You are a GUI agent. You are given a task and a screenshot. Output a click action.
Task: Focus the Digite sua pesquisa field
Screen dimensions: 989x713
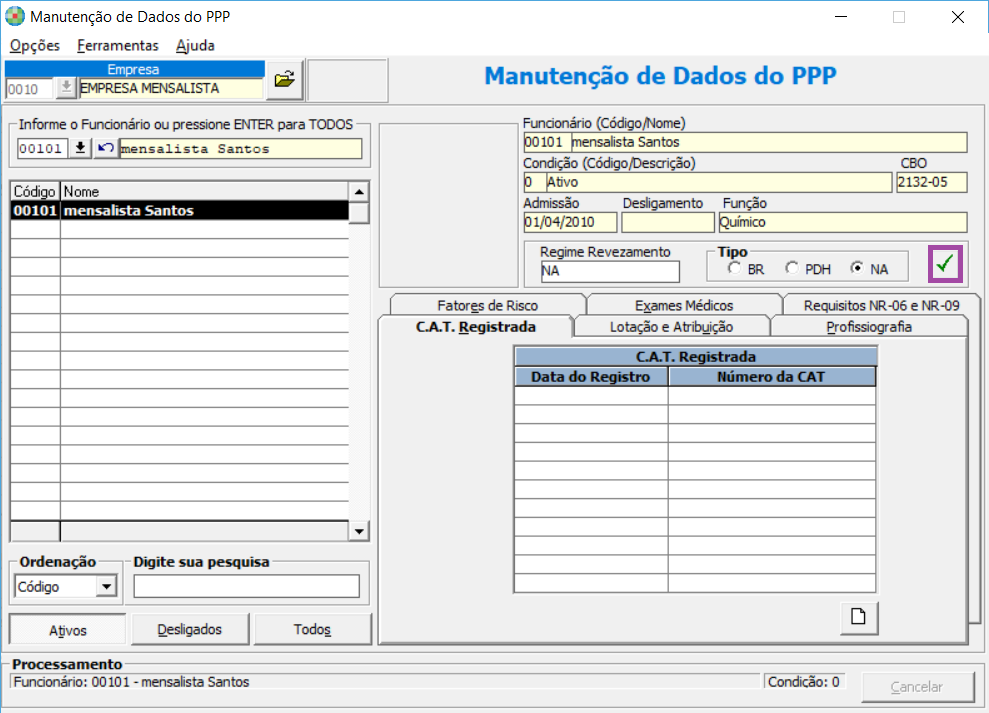(247, 586)
